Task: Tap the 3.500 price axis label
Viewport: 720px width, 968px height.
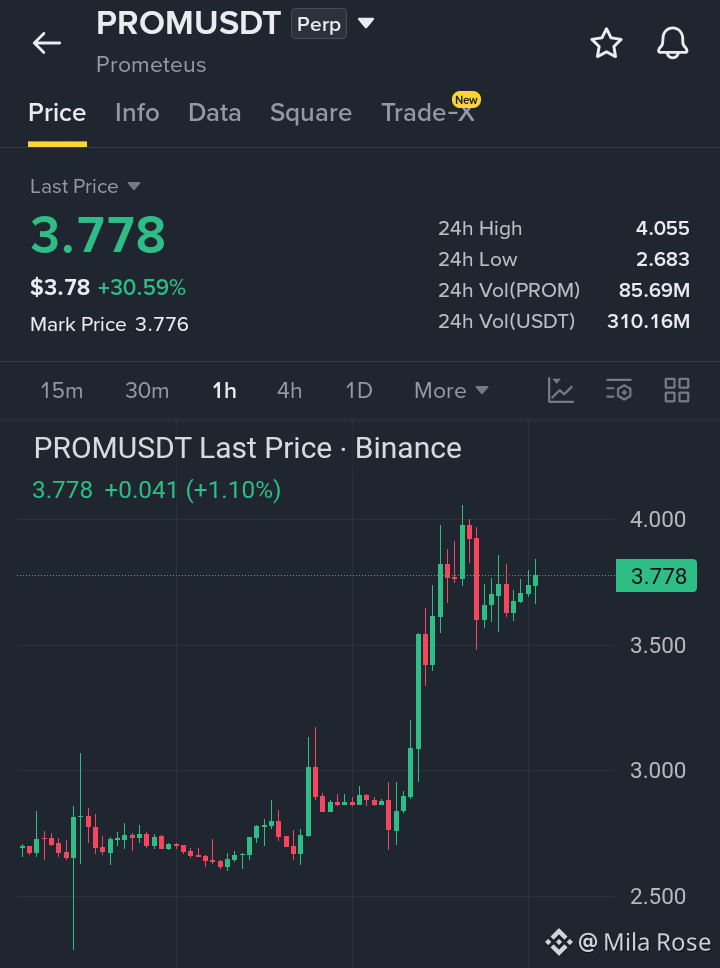Action: [658, 646]
